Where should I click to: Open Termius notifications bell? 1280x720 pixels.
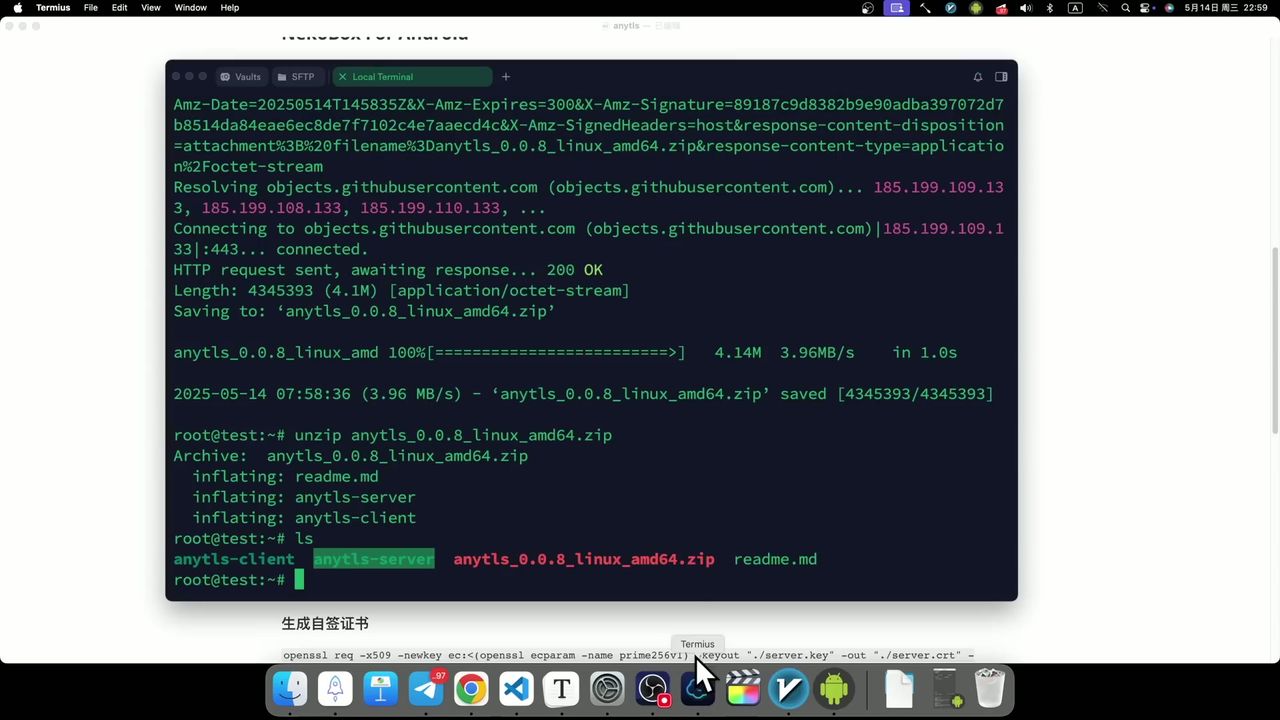coord(978,77)
